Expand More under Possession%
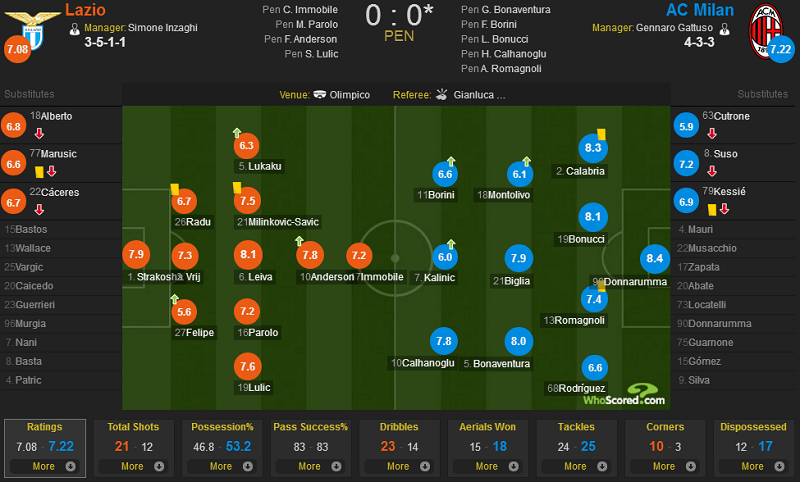This screenshot has width=800, height=482. [x=221, y=466]
